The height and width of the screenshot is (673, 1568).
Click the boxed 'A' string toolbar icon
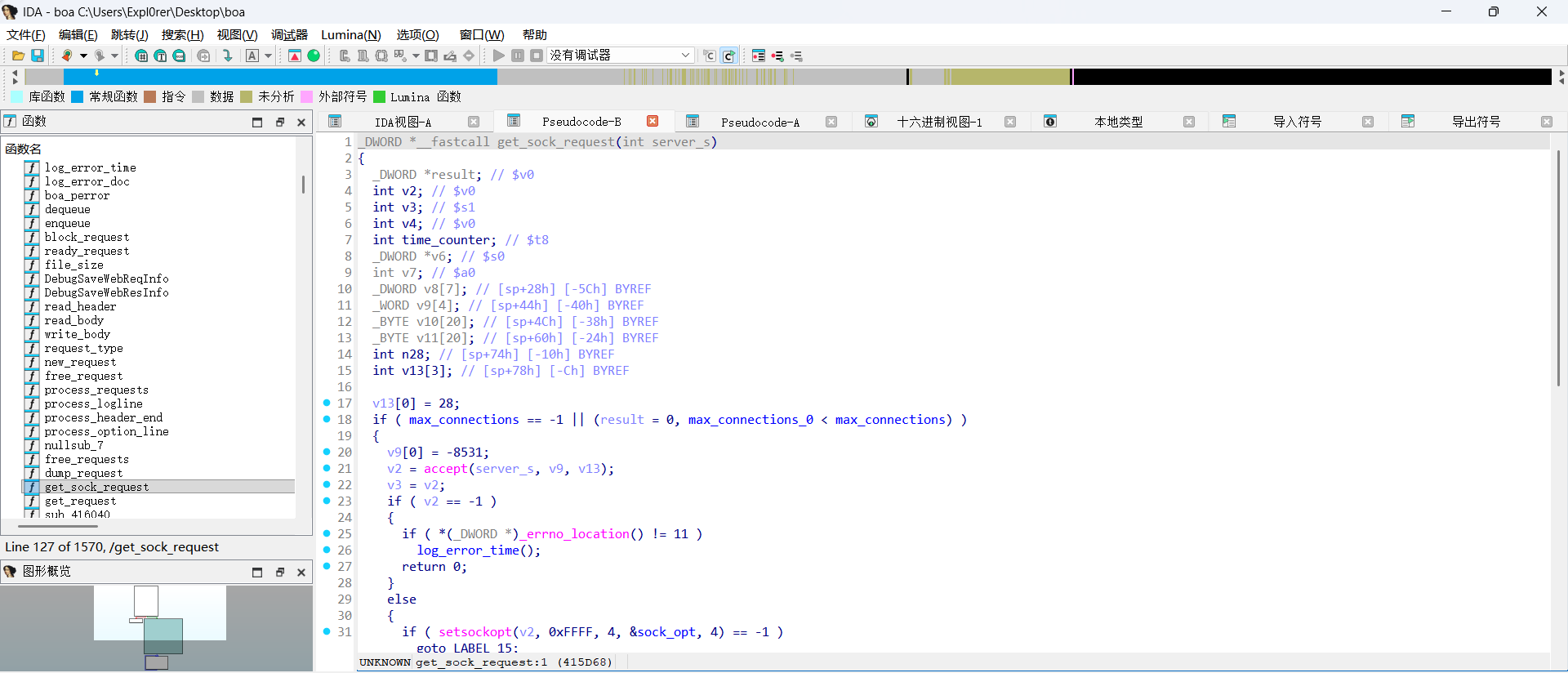coord(252,56)
